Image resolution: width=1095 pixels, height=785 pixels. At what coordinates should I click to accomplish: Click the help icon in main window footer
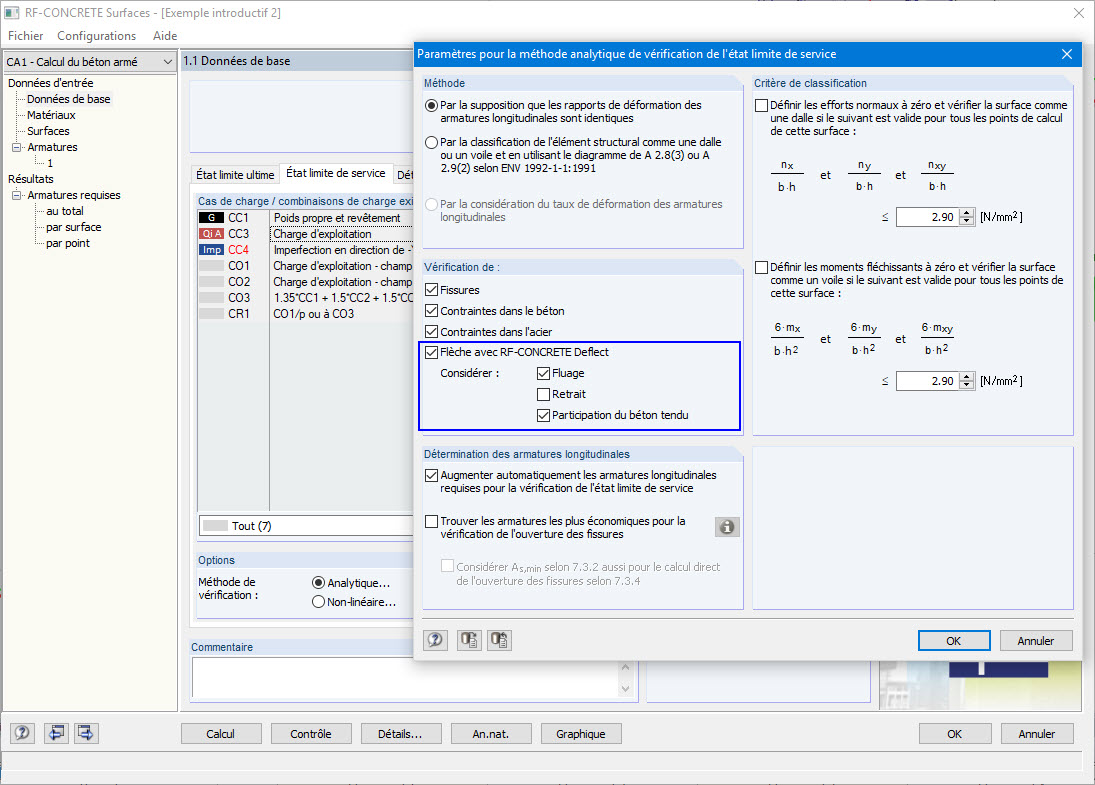[x=22, y=733]
